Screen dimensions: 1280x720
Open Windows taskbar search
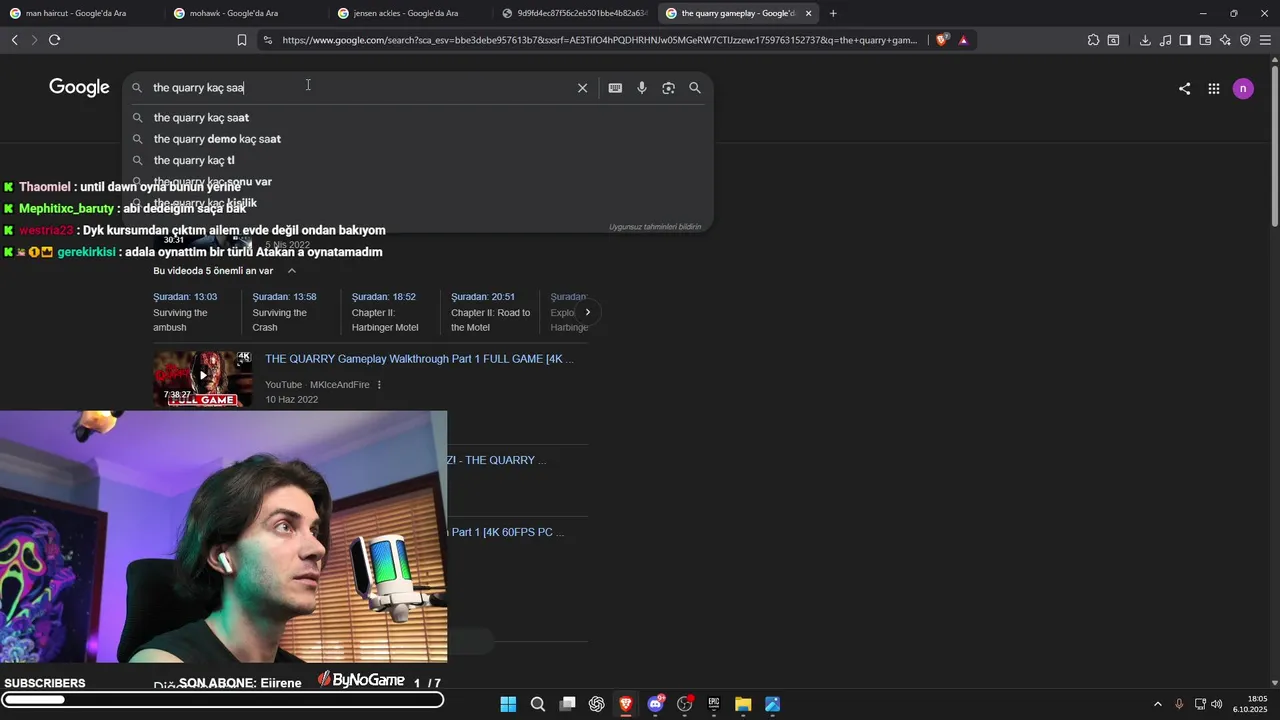click(x=537, y=704)
